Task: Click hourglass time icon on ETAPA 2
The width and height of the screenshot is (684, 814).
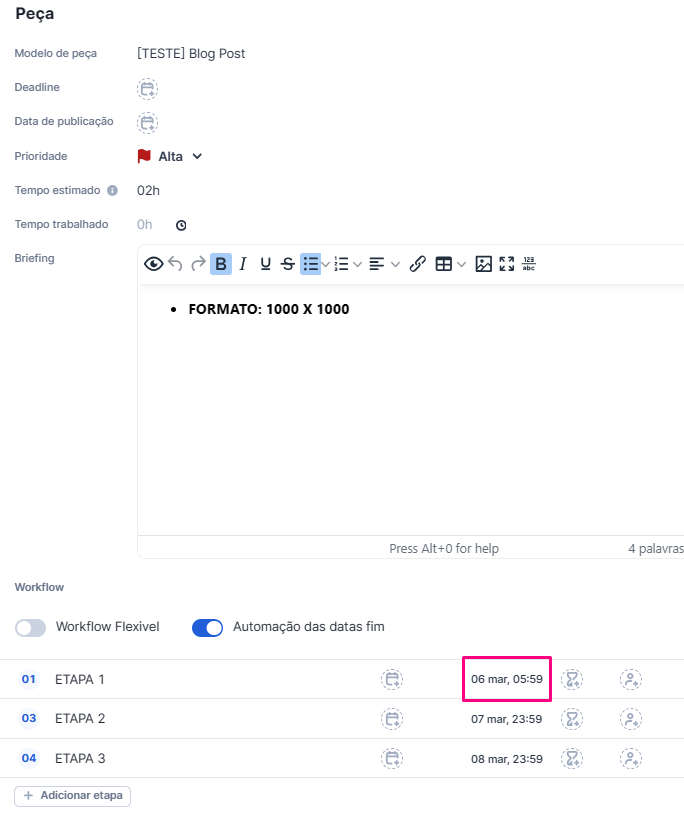Action: (x=572, y=719)
